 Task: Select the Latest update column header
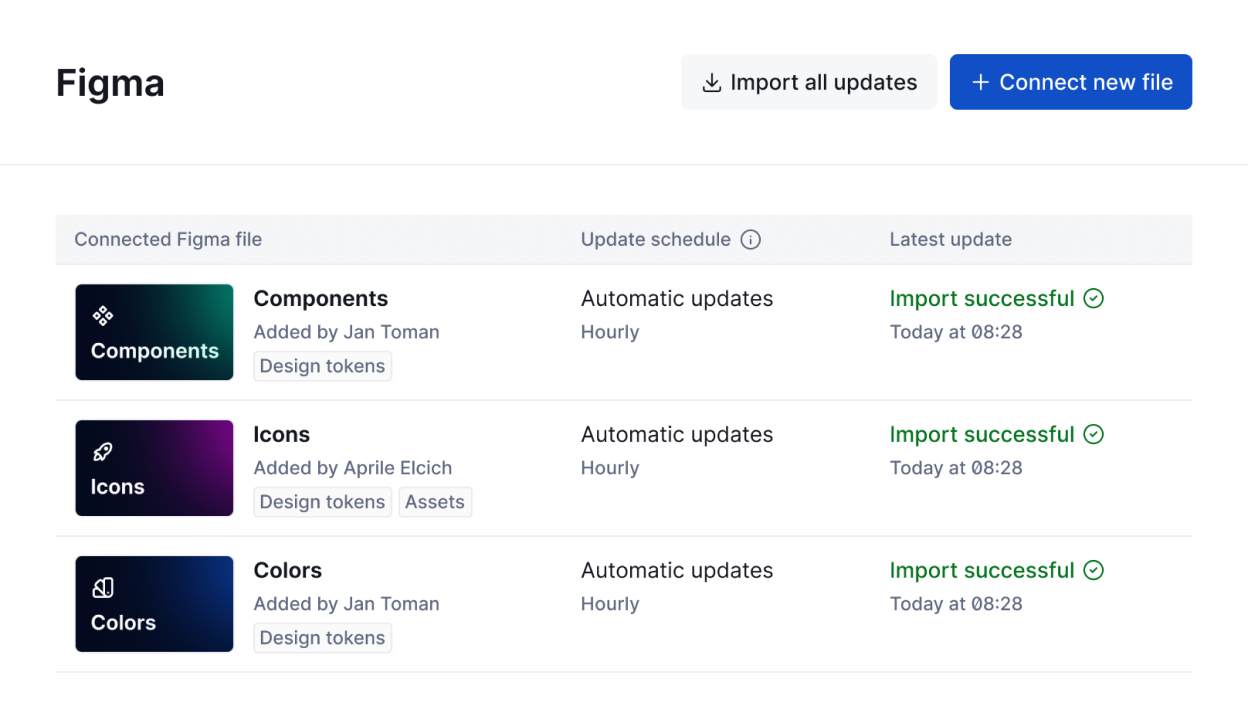coord(950,239)
